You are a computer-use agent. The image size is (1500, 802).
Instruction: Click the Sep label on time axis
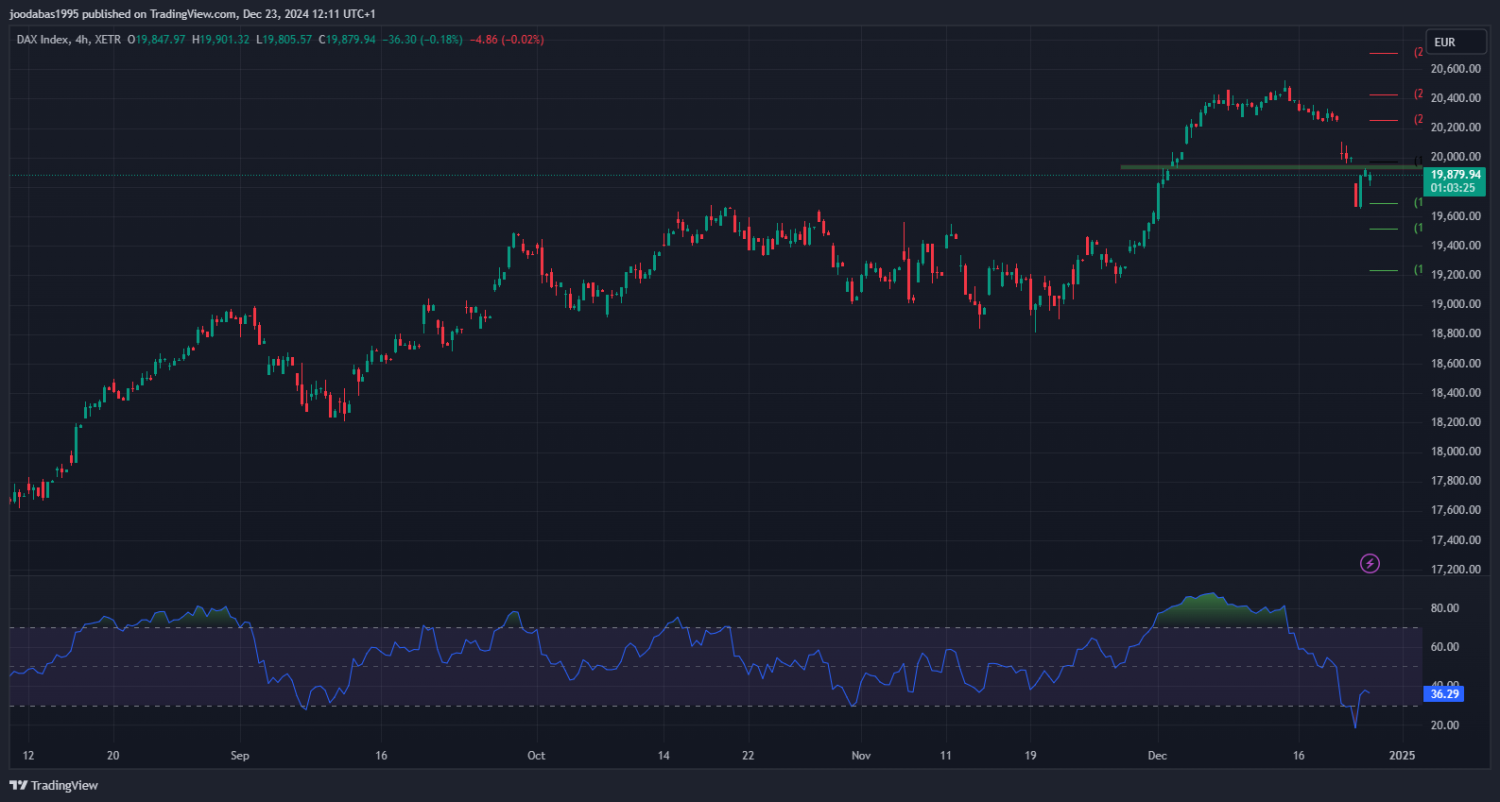[238, 756]
